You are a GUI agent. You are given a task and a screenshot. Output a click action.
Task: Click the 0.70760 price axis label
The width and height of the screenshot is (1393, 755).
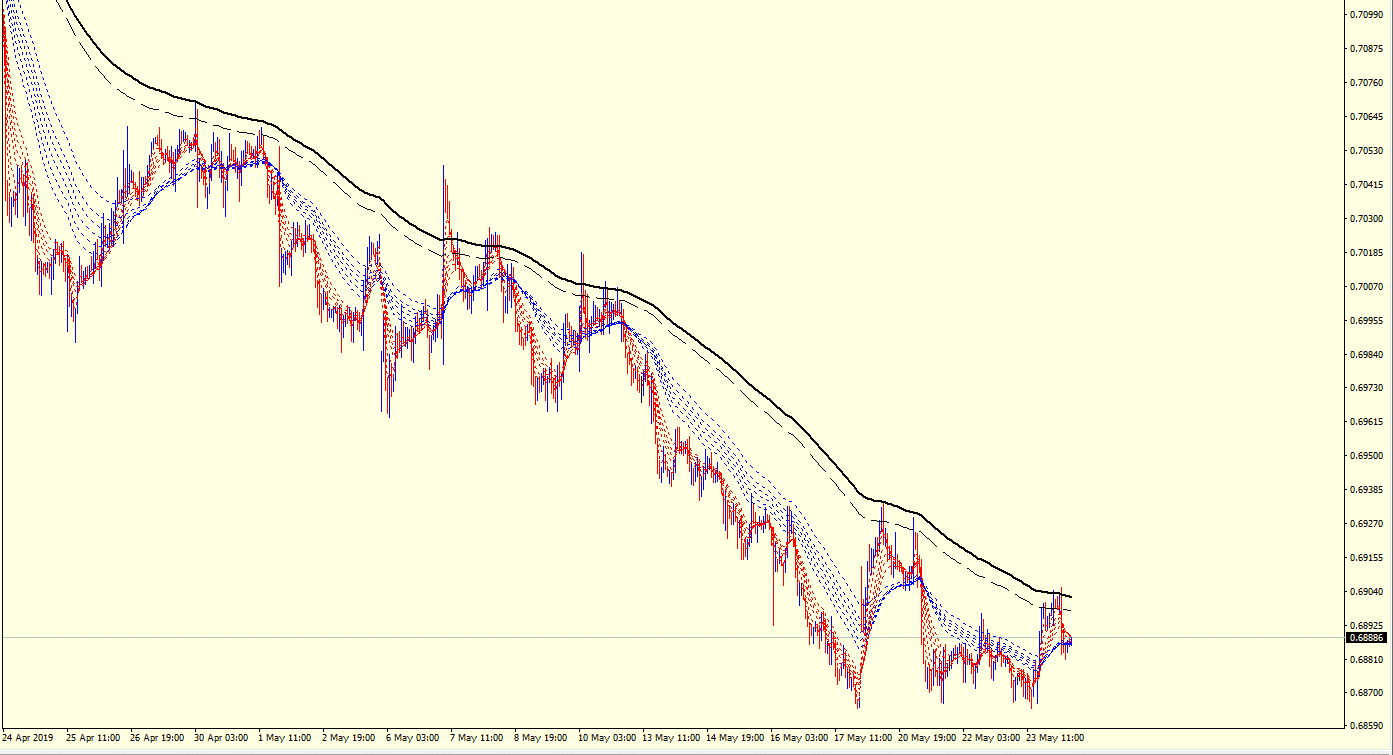tap(1365, 83)
